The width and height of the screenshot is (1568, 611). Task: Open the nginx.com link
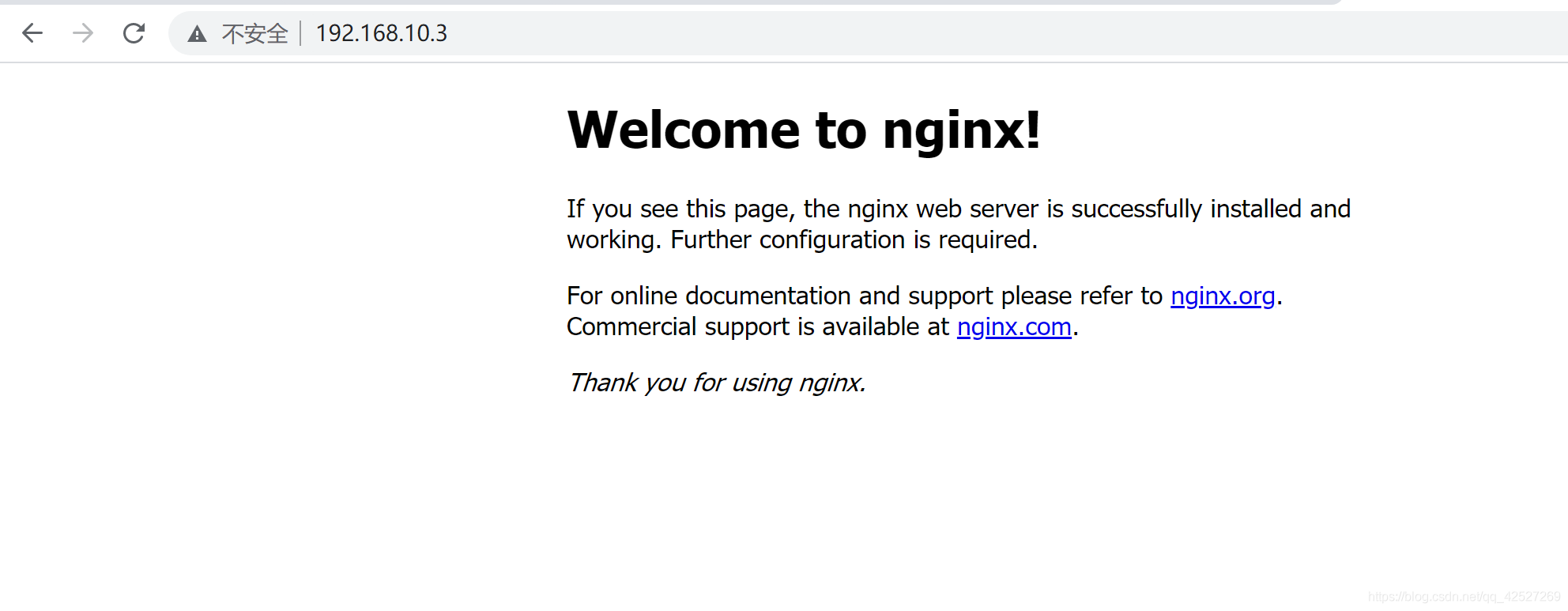coord(1014,326)
